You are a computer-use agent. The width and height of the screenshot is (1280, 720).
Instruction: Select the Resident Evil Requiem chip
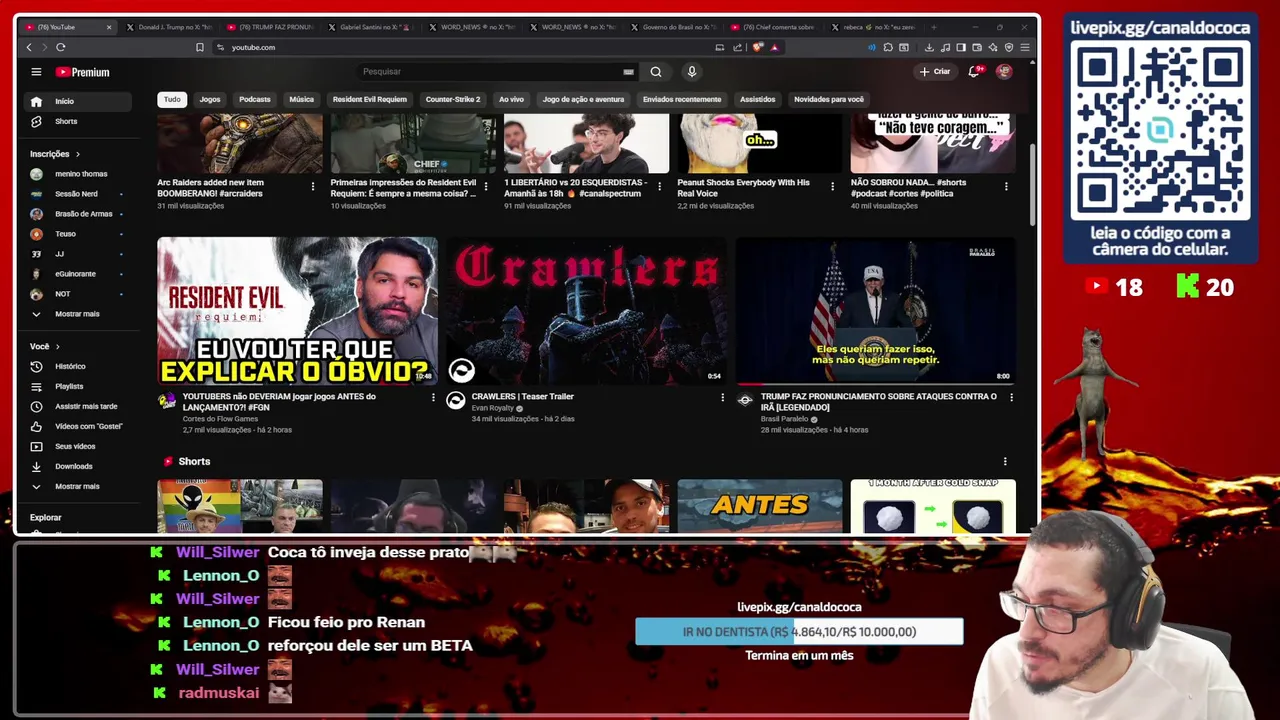coord(370,99)
